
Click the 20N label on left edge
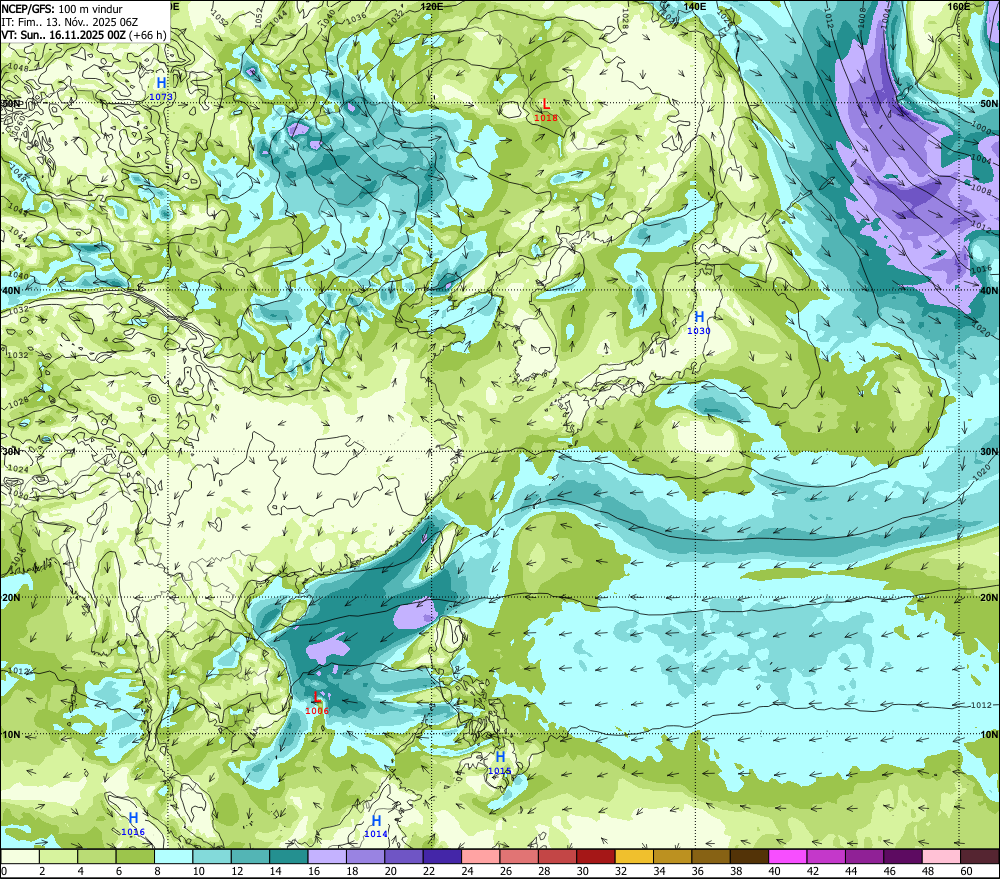click(11, 598)
